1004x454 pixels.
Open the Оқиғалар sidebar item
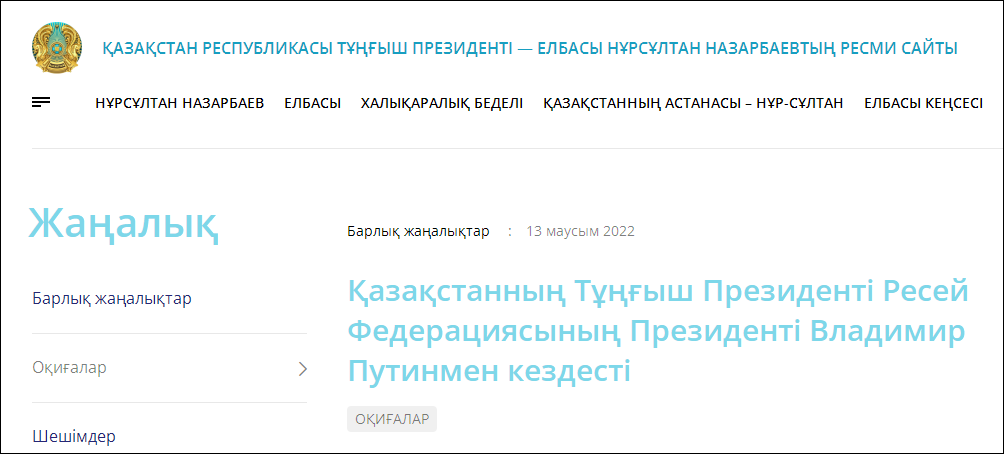click(70, 368)
